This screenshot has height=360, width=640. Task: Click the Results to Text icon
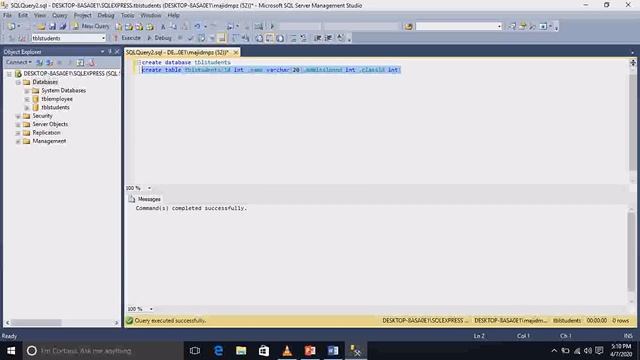[x=259, y=38]
